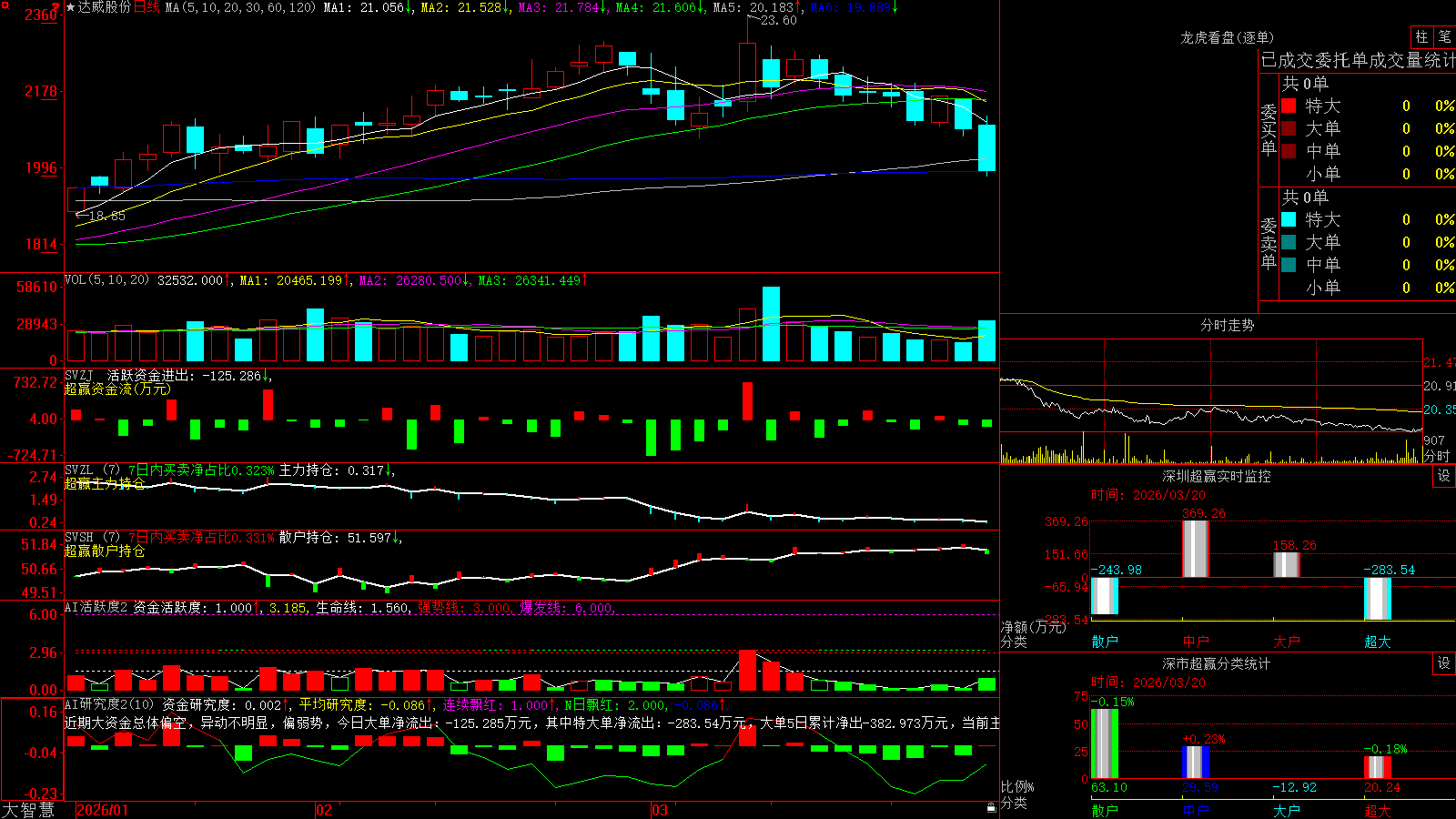Click the 大智慧 logo
This screenshot has width=1456, height=819.
28,810
